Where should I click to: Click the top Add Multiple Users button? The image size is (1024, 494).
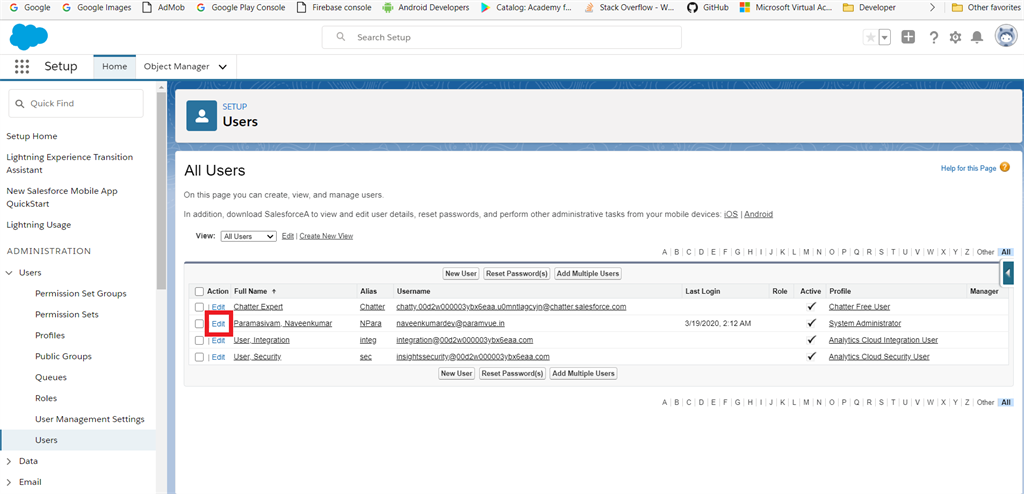click(x=588, y=273)
